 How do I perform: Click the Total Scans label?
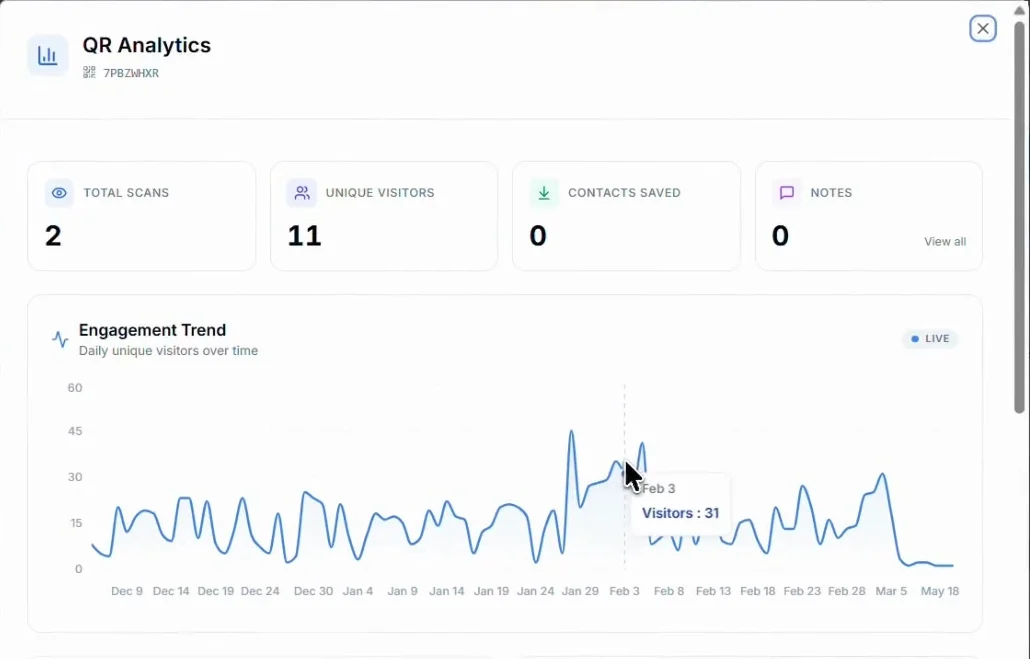point(126,193)
